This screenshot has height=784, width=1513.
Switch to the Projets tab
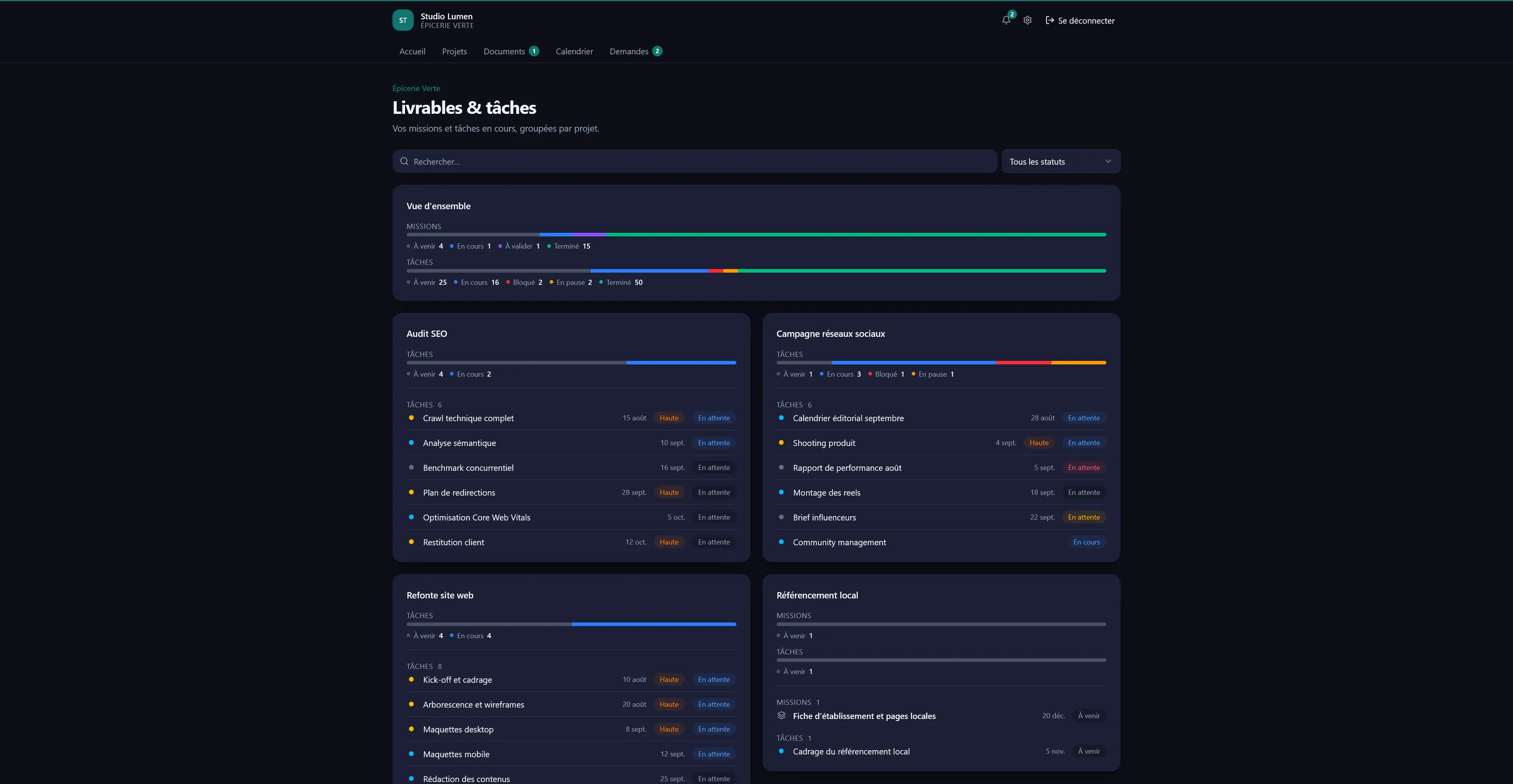(455, 52)
